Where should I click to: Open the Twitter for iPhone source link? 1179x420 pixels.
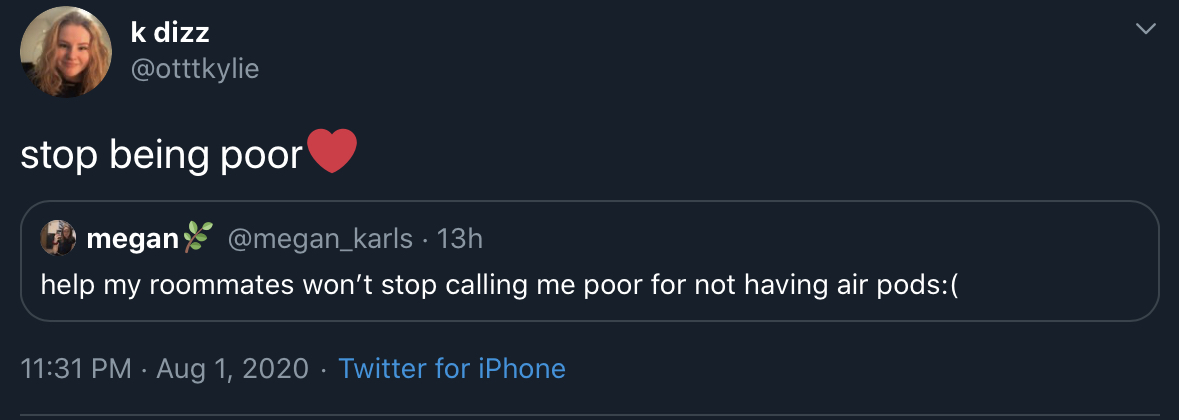(x=452, y=368)
